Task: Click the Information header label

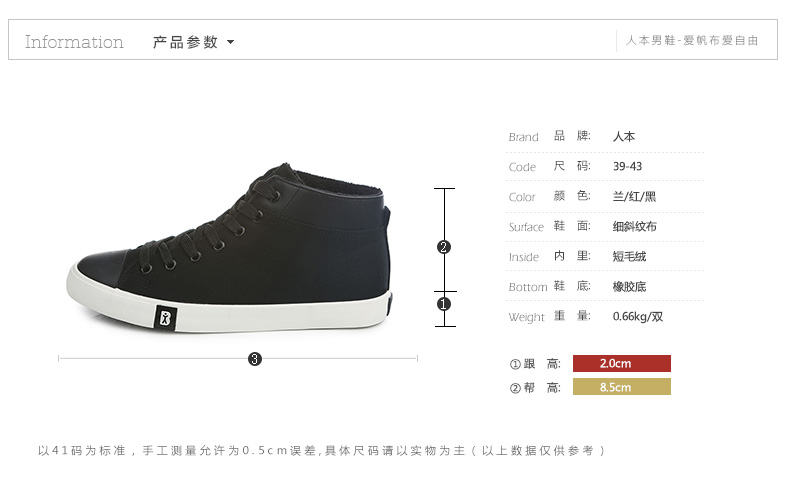Action: coord(74,42)
